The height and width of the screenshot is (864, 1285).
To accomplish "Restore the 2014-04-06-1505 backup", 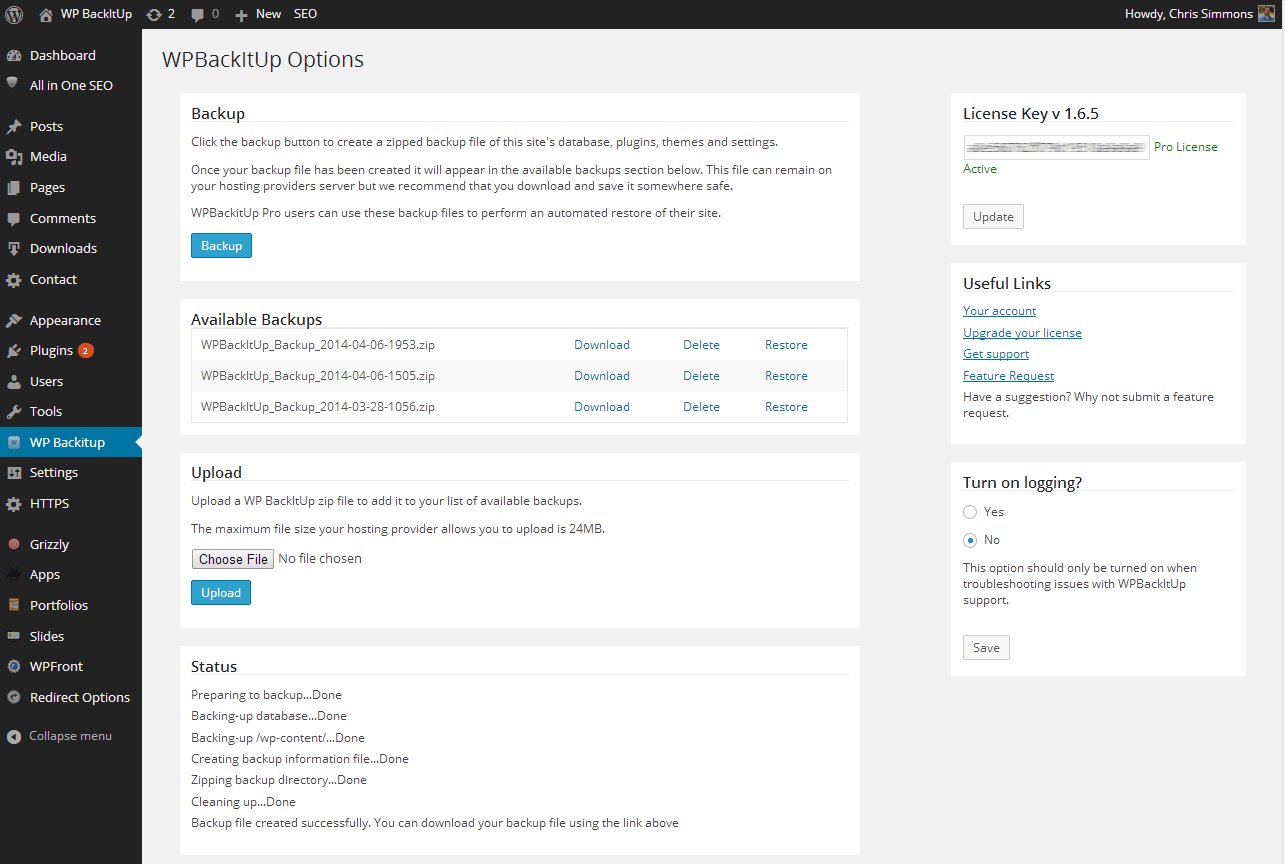I will click(x=786, y=376).
